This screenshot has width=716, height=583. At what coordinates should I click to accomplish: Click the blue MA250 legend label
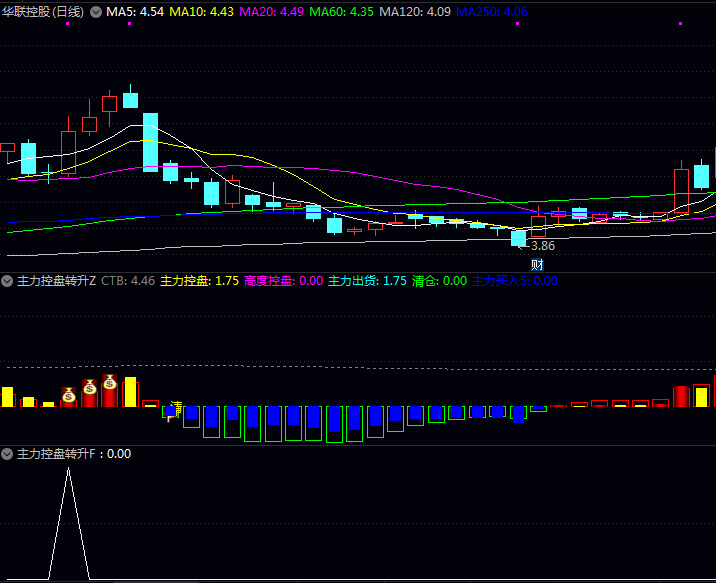pyautogui.click(x=492, y=12)
